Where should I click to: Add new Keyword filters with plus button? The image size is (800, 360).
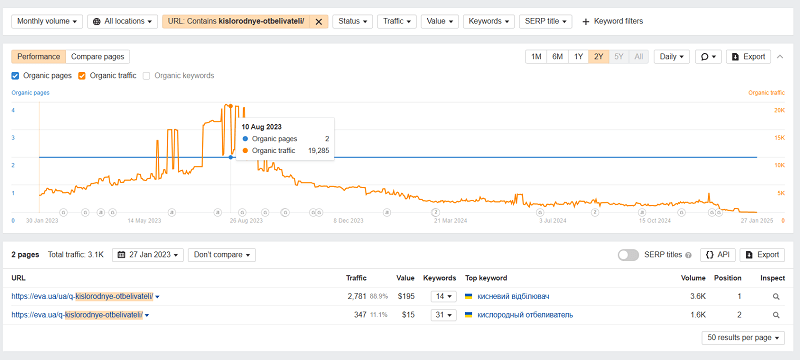612,21
